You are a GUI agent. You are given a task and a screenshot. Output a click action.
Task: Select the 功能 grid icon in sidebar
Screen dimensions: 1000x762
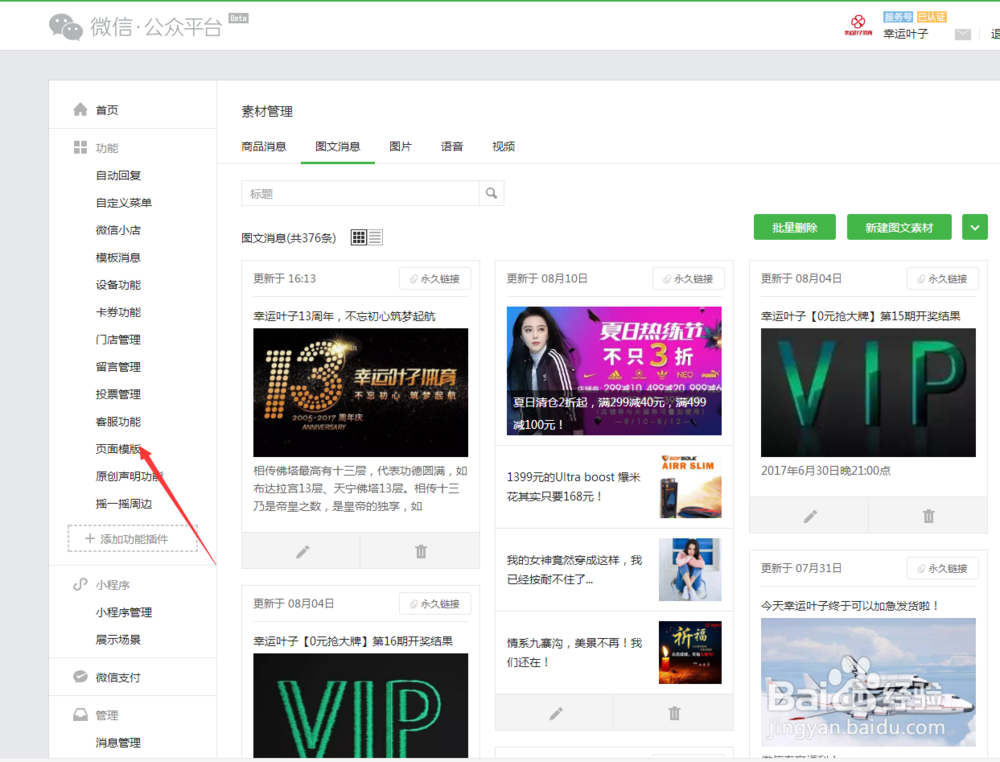[x=81, y=147]
